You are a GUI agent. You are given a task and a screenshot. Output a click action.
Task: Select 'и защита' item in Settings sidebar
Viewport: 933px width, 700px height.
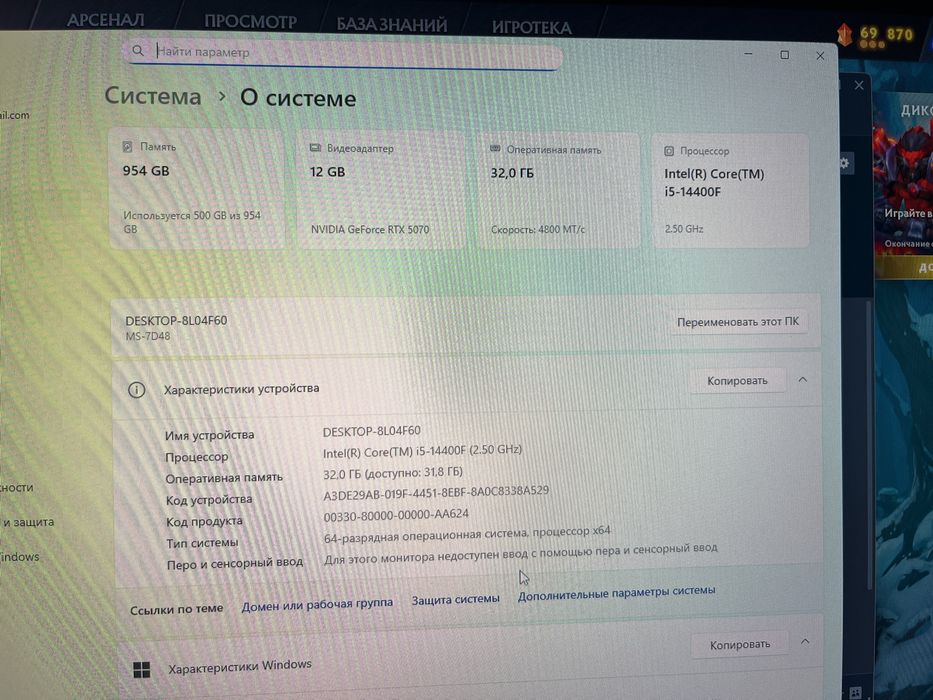pyautogui.click(x=28, y=522)
